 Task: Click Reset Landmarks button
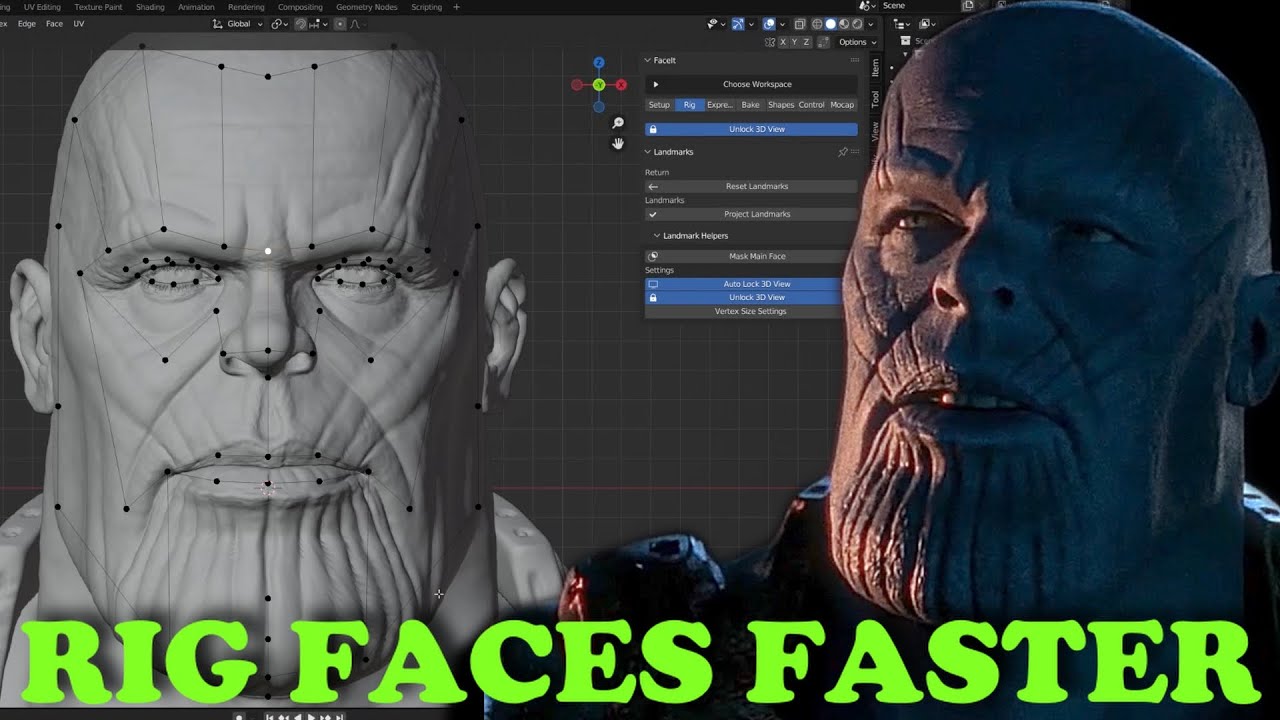(x=751, y=186)
